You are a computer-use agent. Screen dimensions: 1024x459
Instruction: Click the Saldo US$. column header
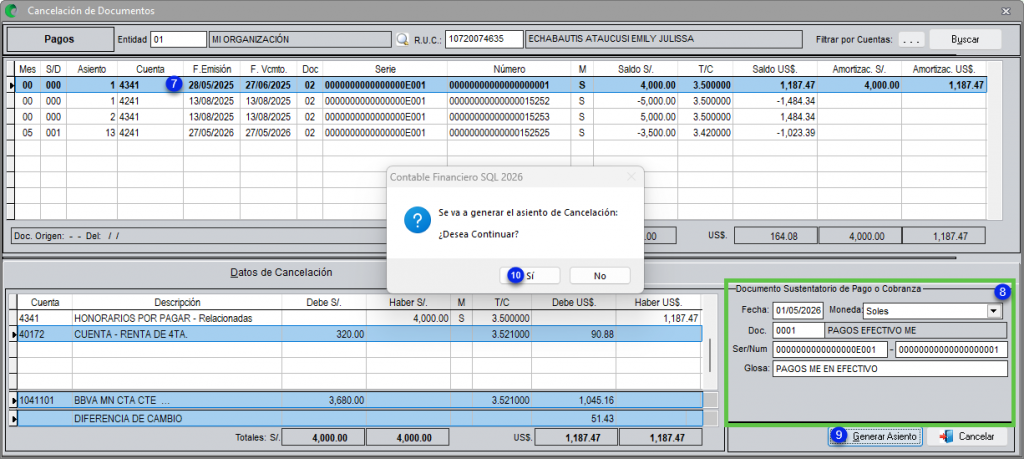point(775,69)
